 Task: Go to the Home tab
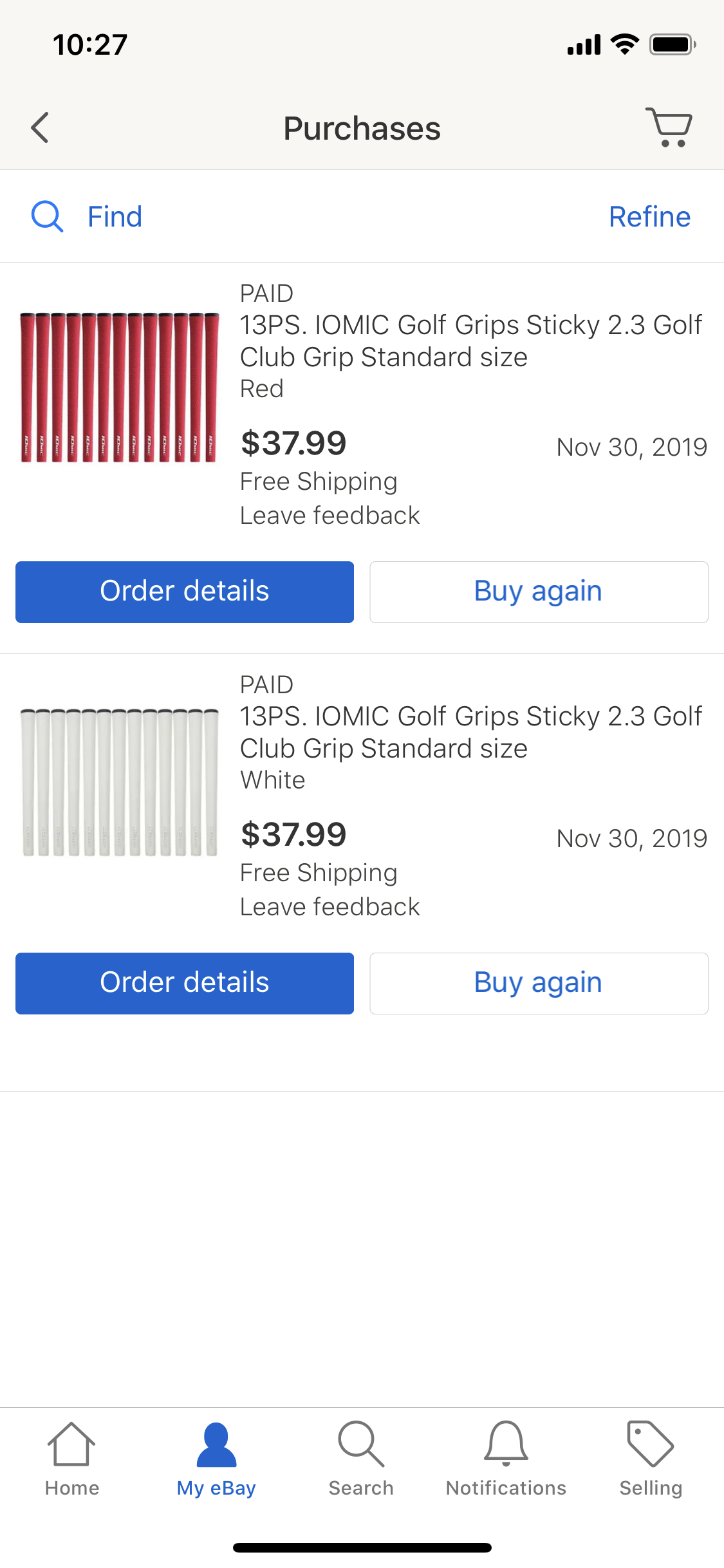(72, 1459)
